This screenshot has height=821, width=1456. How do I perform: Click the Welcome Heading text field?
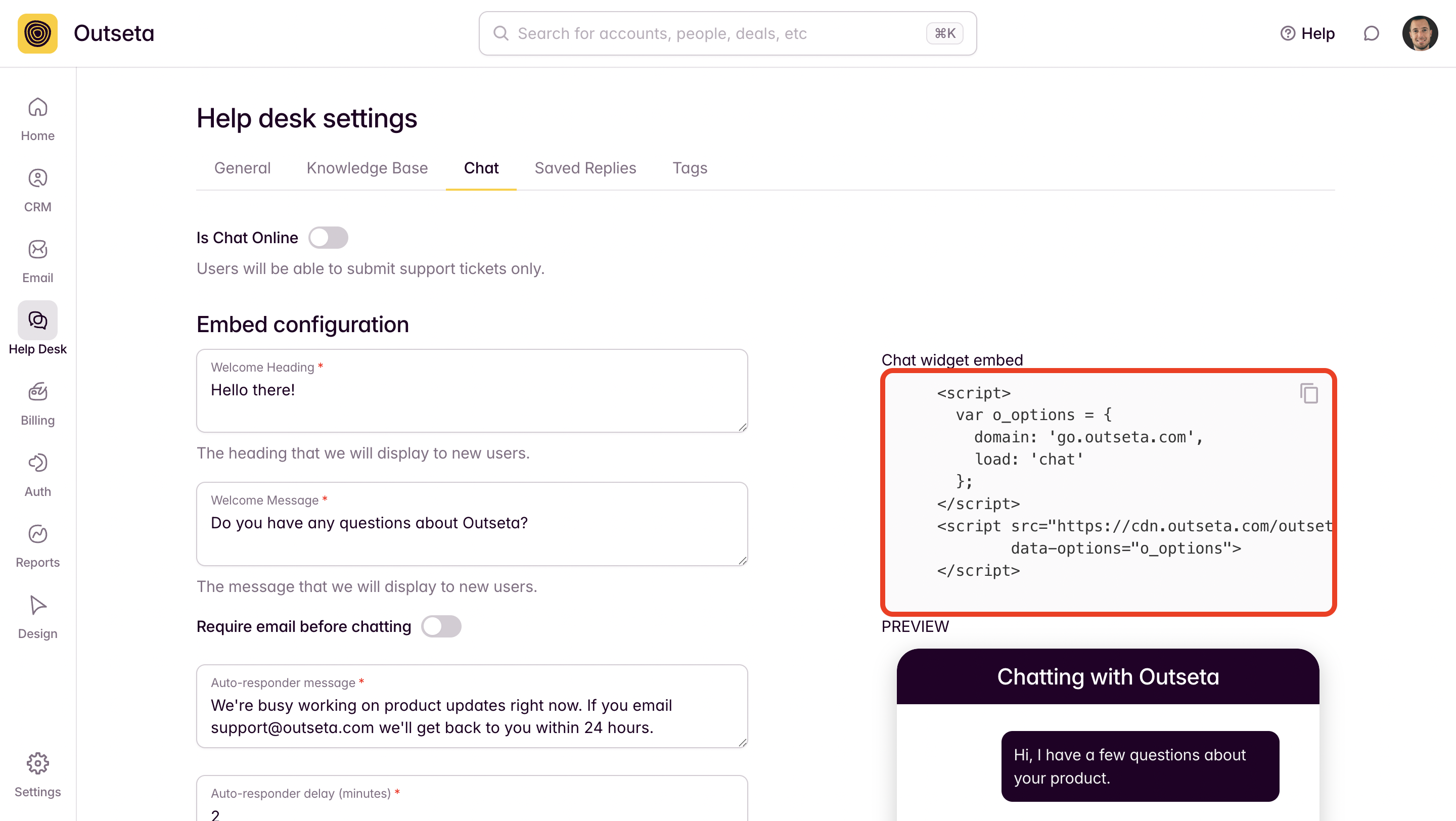click(x=472, y=391)
